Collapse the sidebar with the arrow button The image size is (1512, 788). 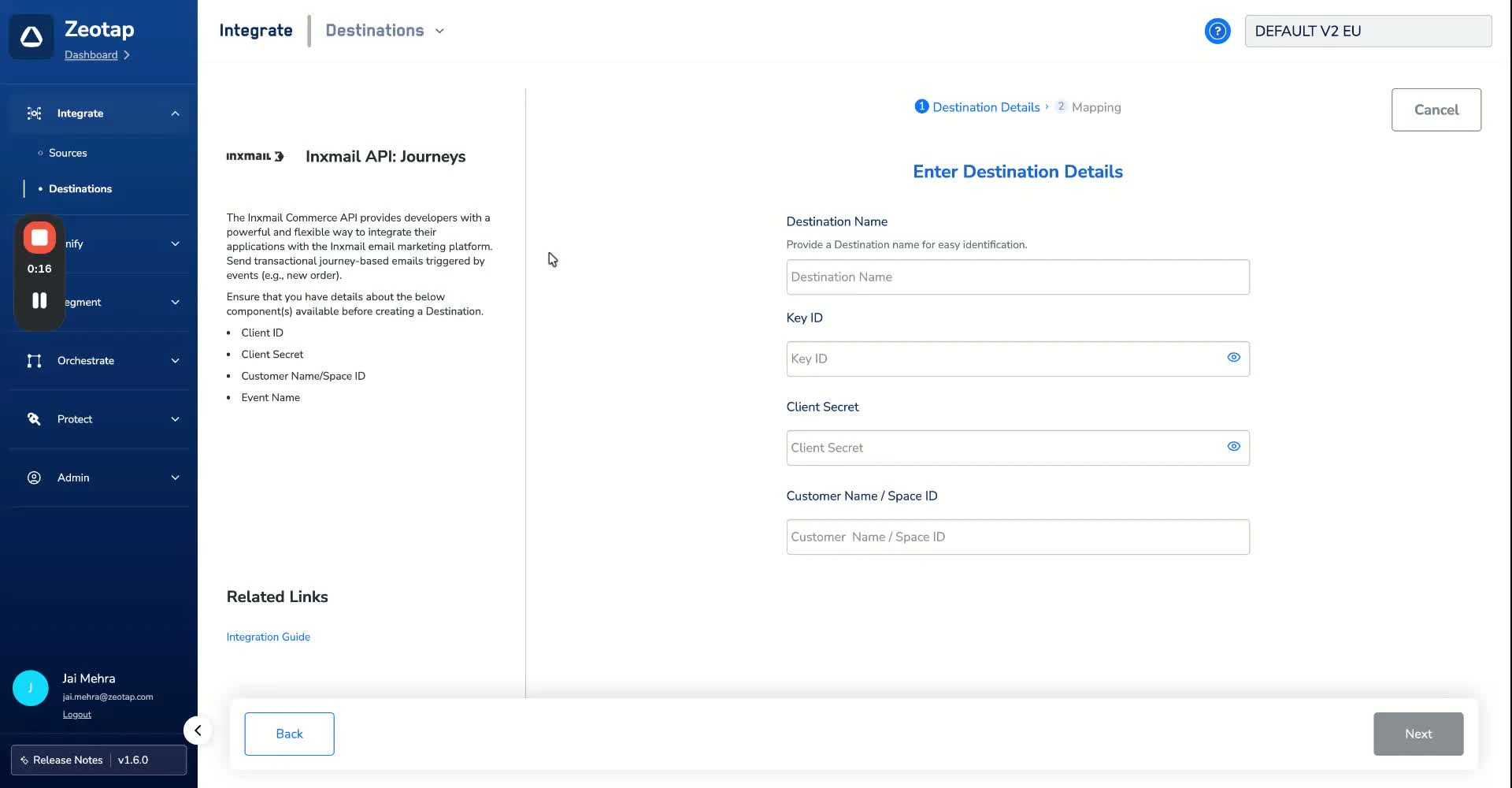pos(198,730)
